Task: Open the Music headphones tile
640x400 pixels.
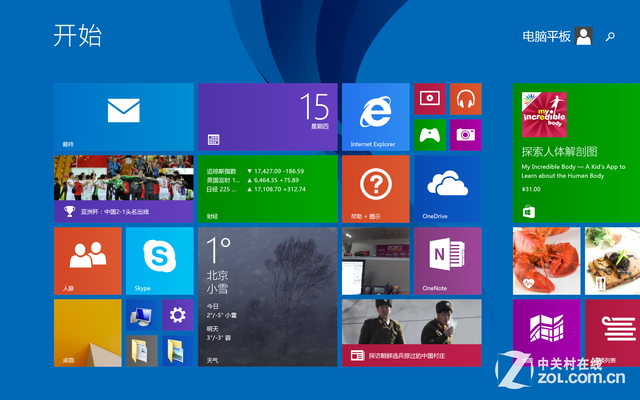Action: point(466,99)
